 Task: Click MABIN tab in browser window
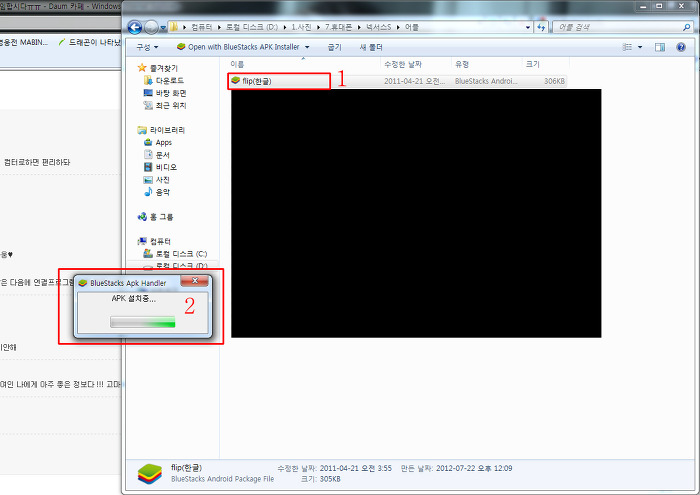click(24, 42)
